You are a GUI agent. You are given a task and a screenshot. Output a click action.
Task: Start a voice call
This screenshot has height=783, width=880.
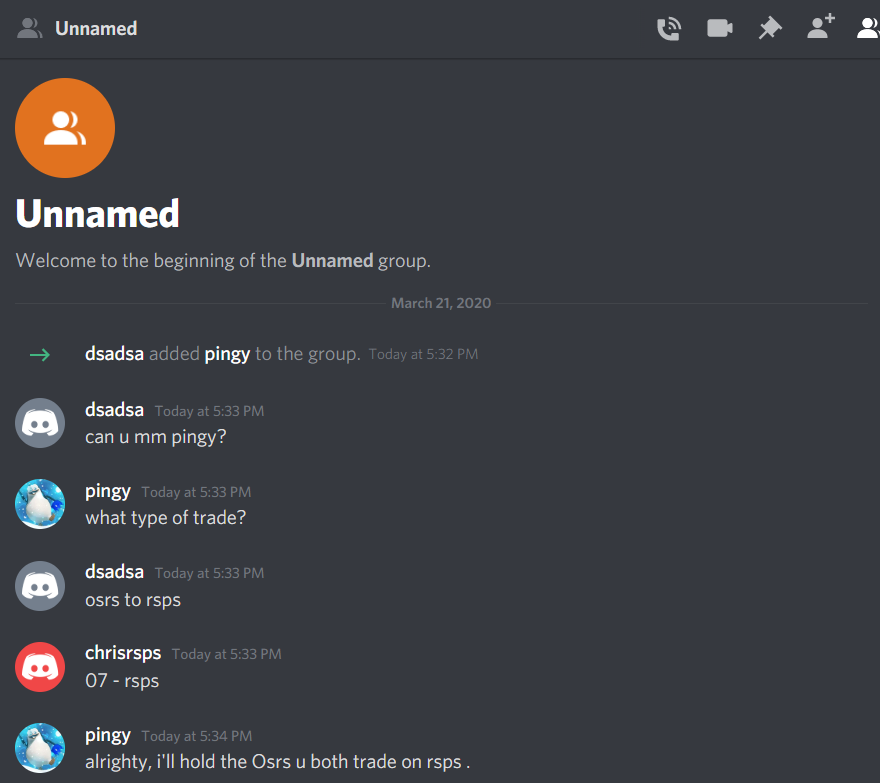pos(668,29)
